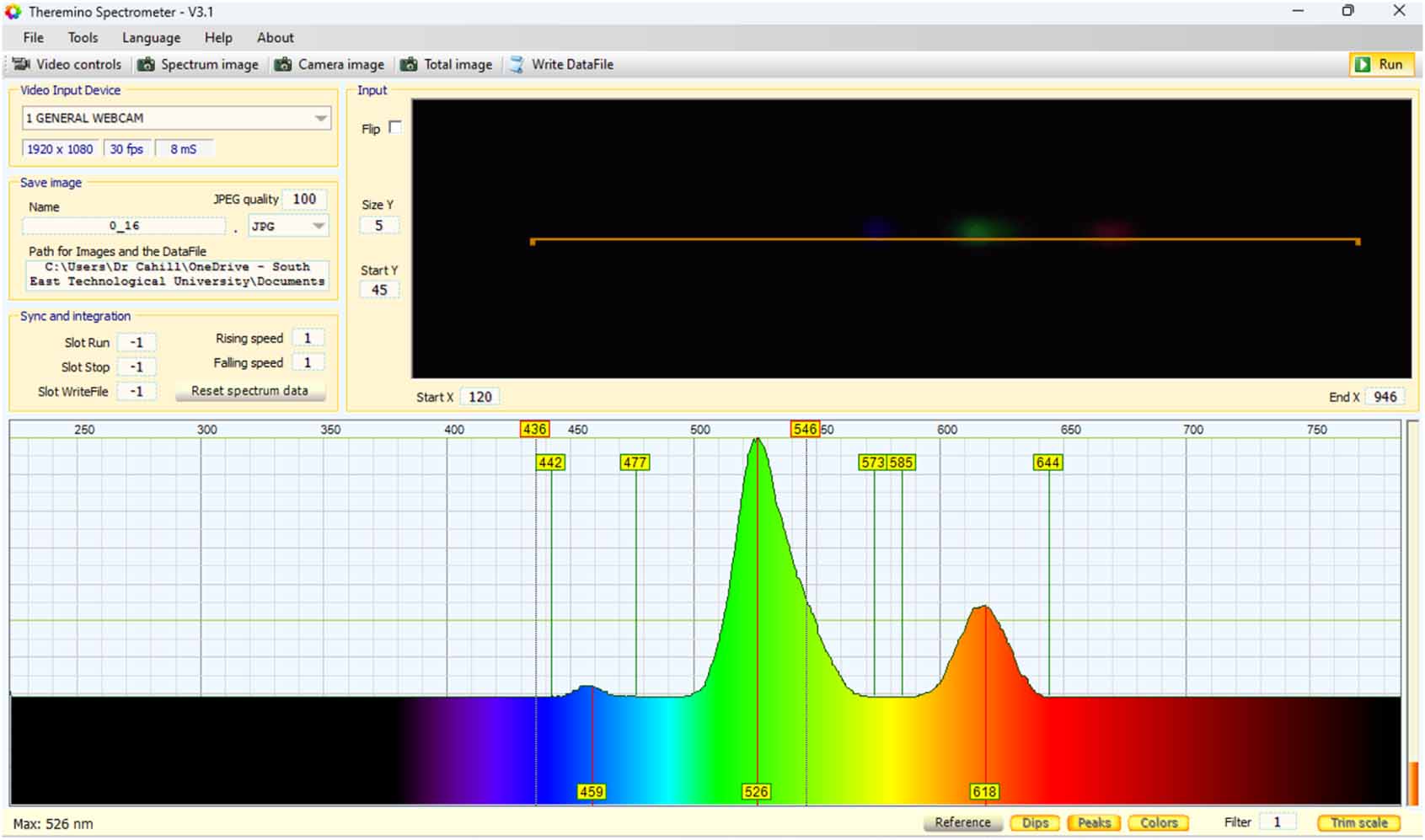Click the Slot WriteFile value field

click(x=137, y=391)
